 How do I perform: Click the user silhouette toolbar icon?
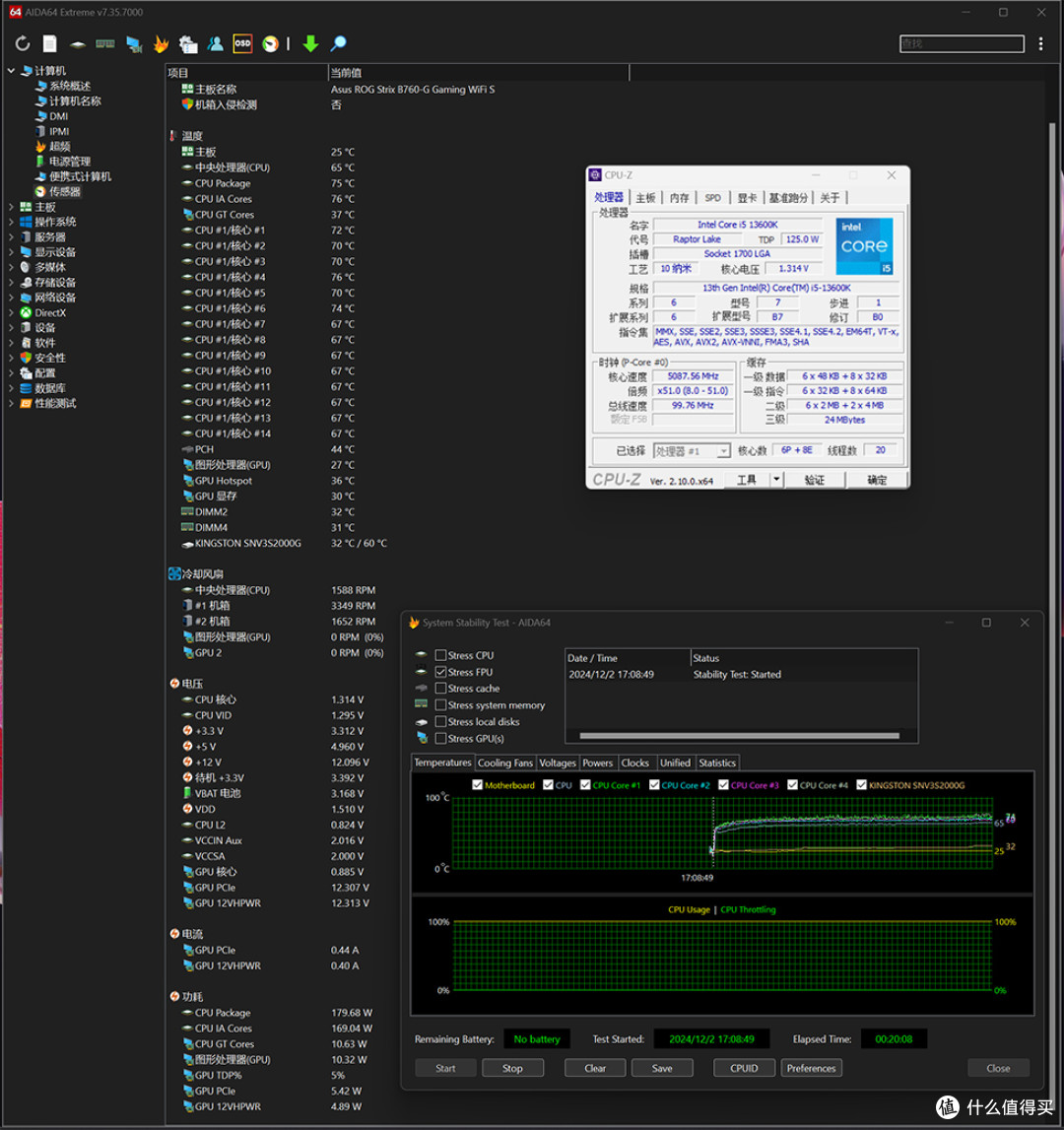216,44
